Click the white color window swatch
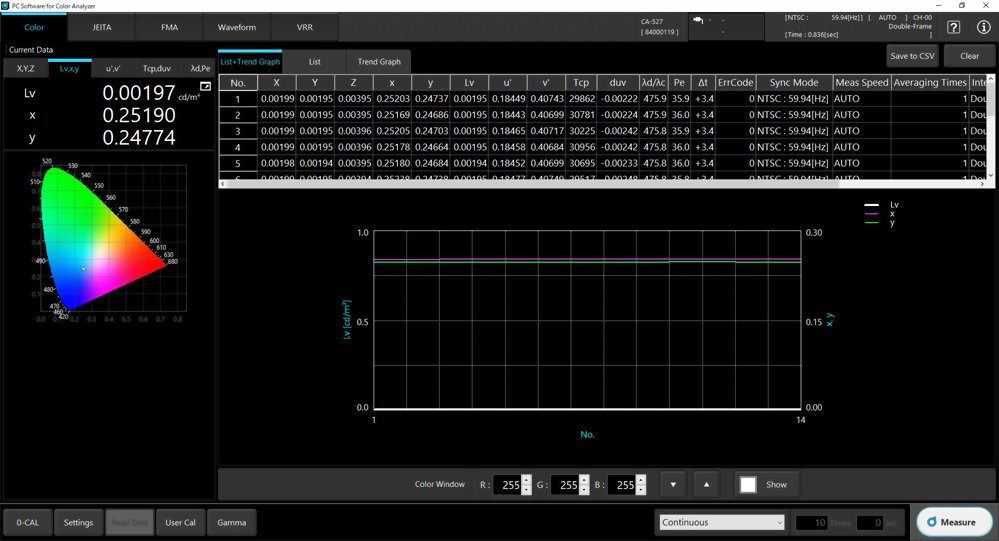Image resolution: width=999 pixels, height=541 pixels. [x=748, y=485]
